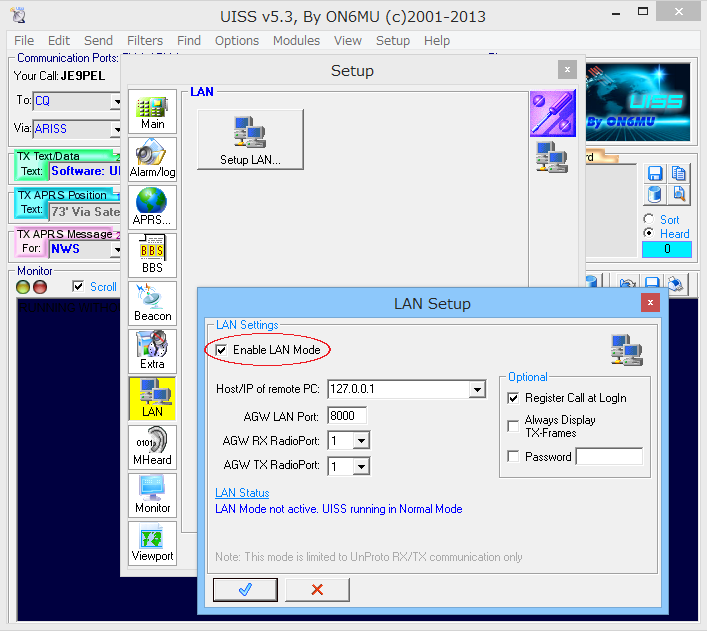Select the LAN setup section
Image resolution: width=707 pixels, height=631 pixels.
click(x=152, y=399)
